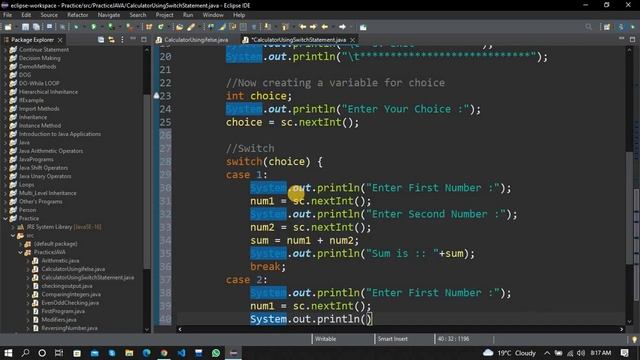Open Chrome from the taskbar
Screen dimensions: 640x360
pyautogui.click(x=164, y=353)
